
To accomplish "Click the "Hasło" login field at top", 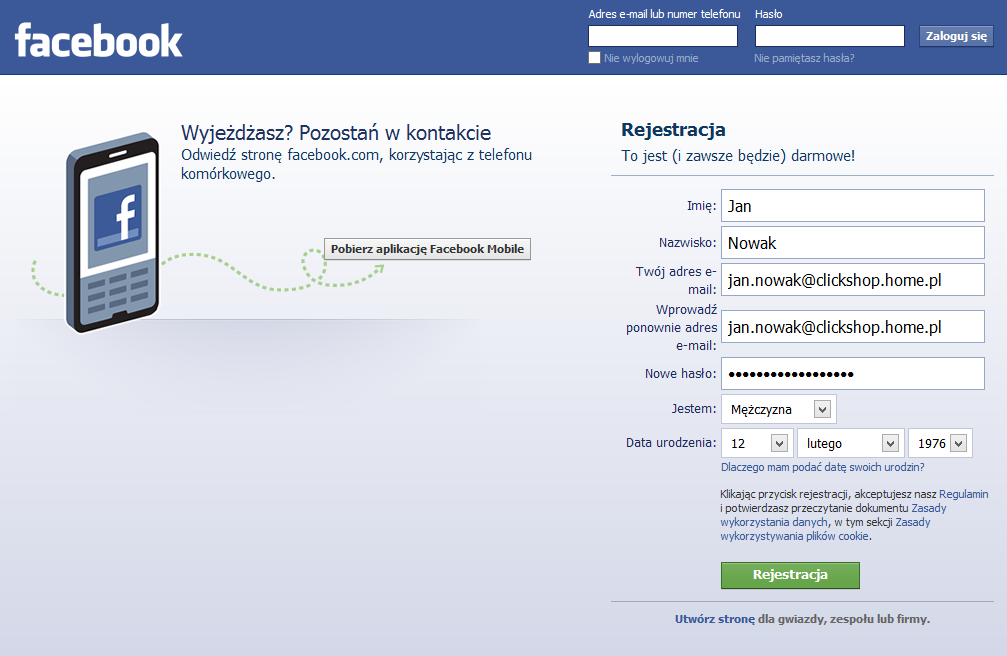I will (828, 35).
